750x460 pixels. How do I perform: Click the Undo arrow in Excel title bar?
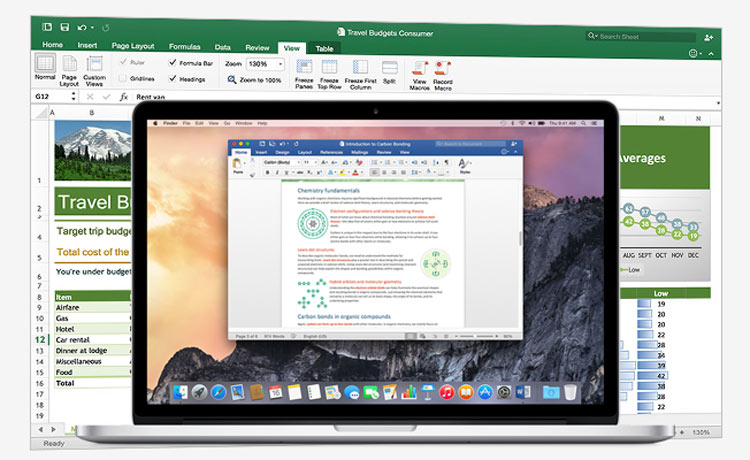[x=82, y=28]
